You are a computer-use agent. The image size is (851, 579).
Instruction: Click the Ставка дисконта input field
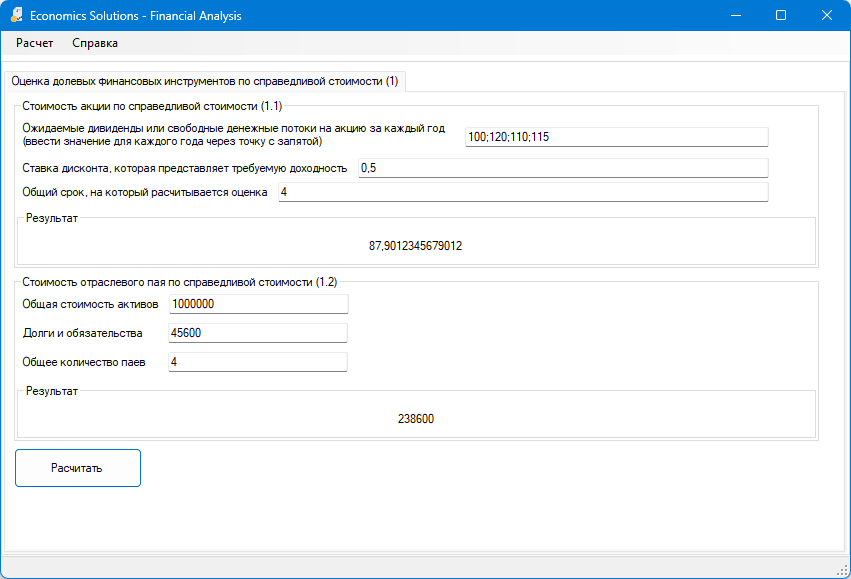562,168
